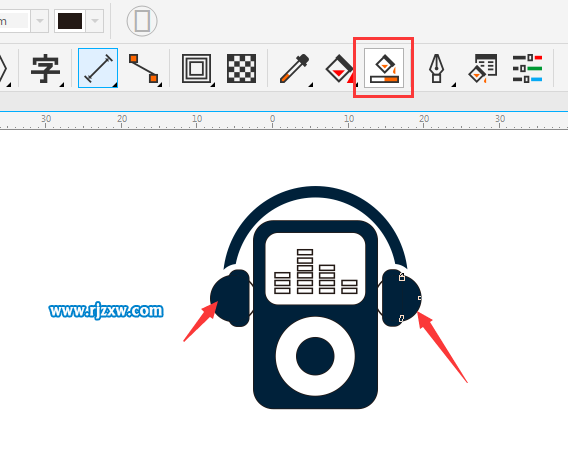Viewport: 568px width, 474px height.
Task: Select the Smart Fill tool
Action: [384, 68]
